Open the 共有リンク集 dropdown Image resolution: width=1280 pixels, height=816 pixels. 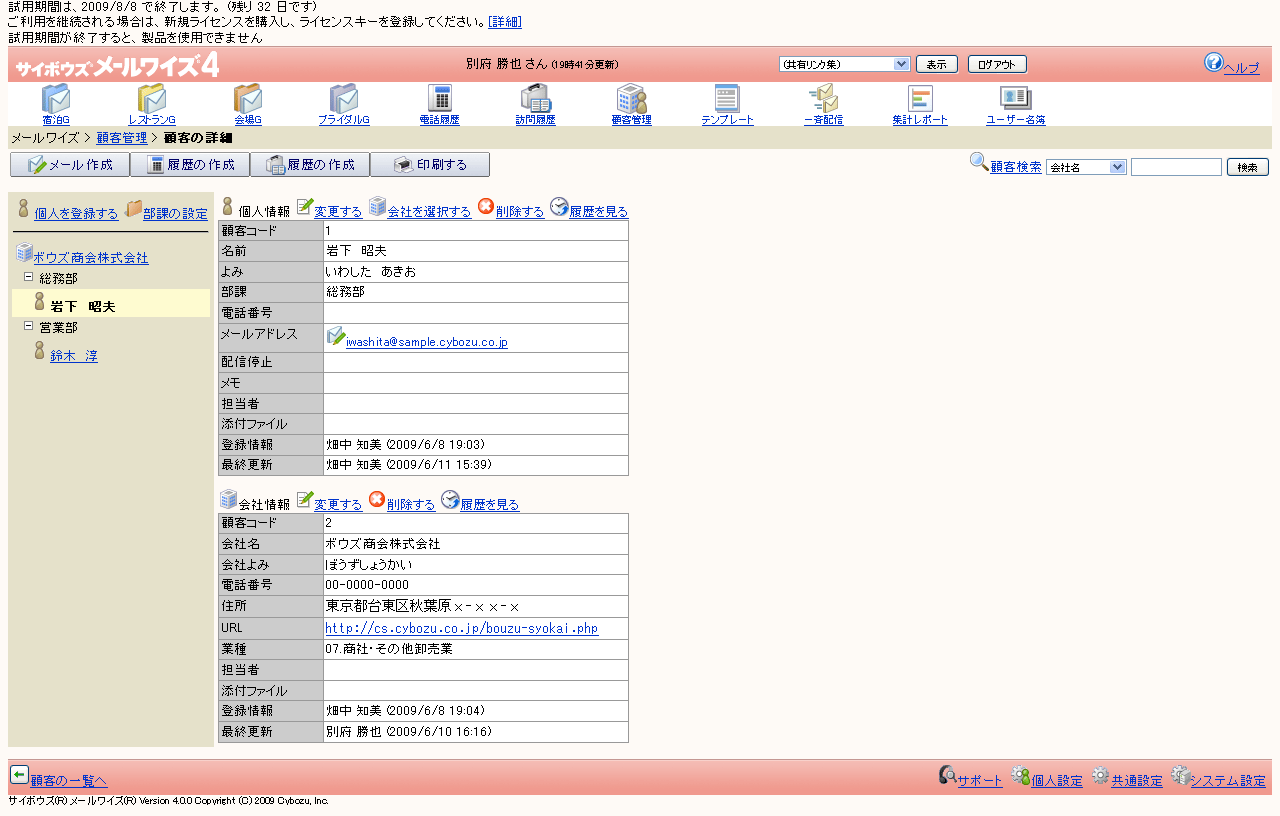[x=844, y=64]
